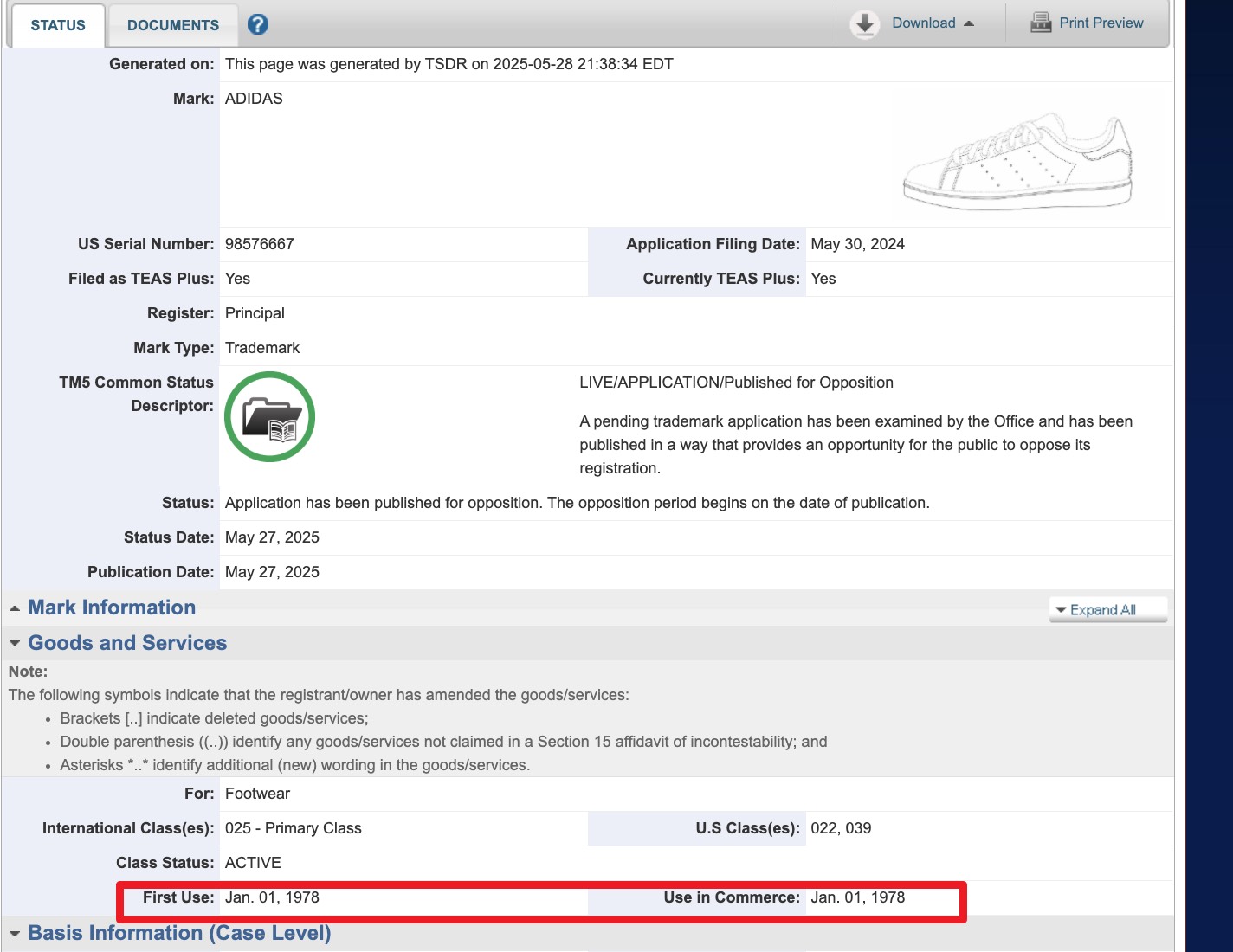Click the TM5 Common Status Descriptor label
1233x952 pixels.
136,394
